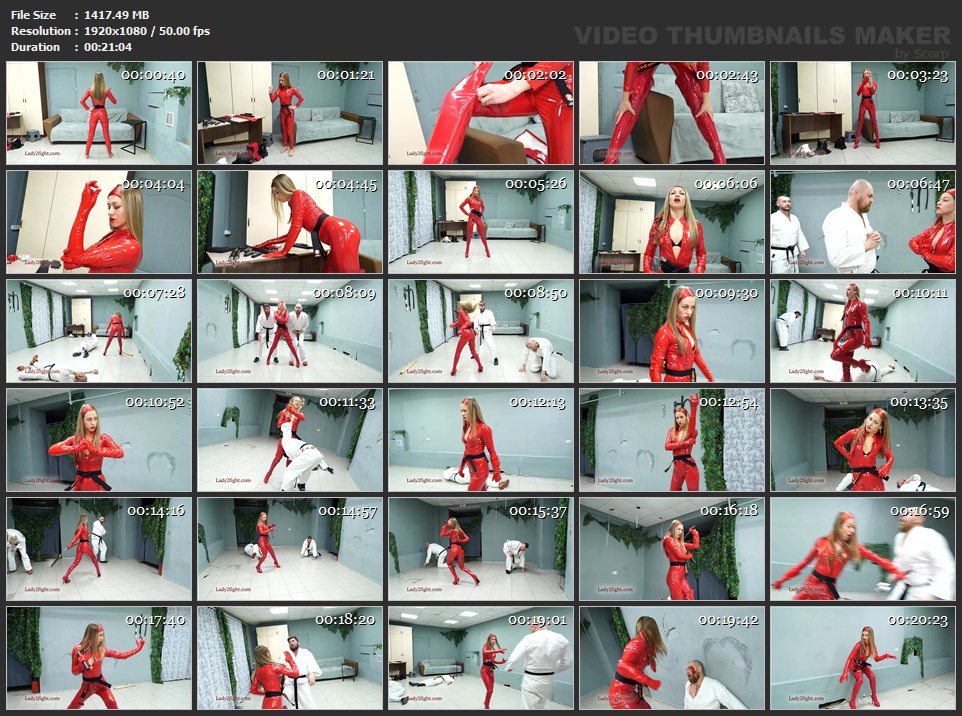
Task: Open the 00:02:43 thumbnail
Action: point(672,113)
